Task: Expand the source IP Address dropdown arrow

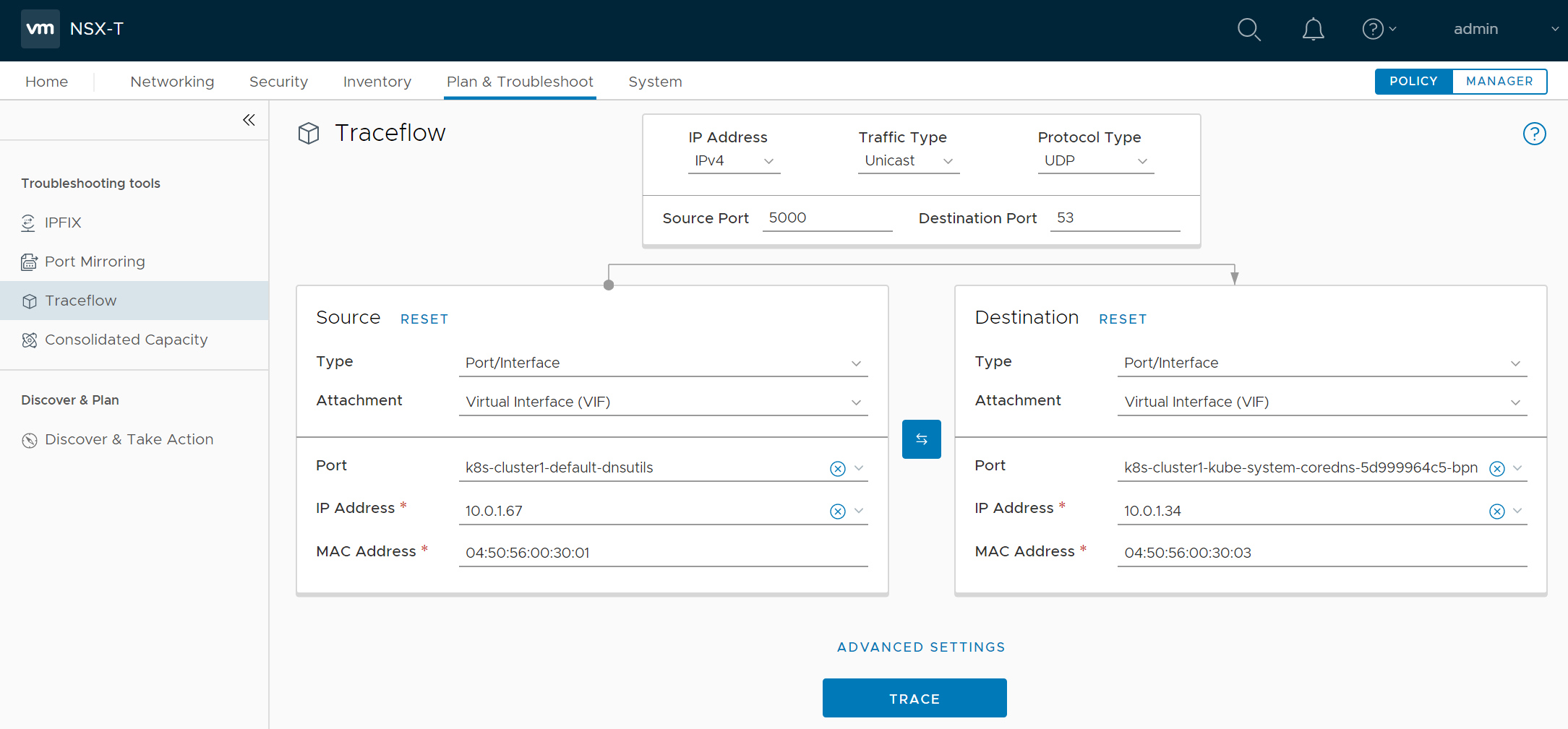Action: tap(859, 511)
